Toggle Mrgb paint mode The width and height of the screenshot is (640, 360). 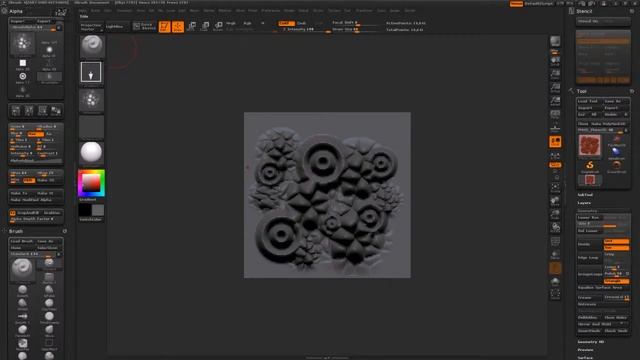(231, 23)
